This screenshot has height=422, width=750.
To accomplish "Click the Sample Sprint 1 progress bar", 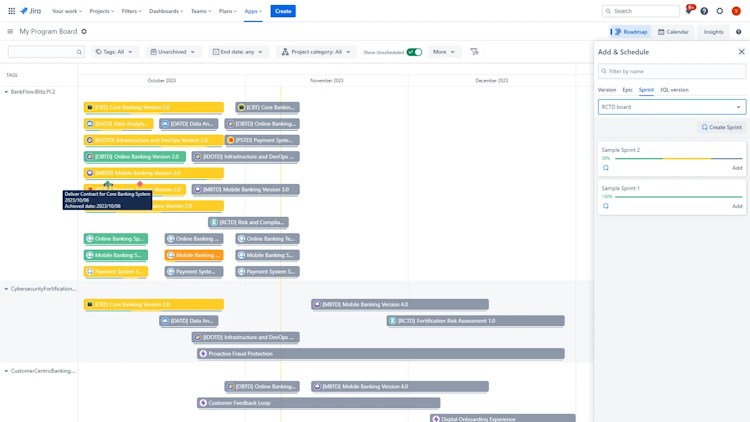I will [678, 197].
